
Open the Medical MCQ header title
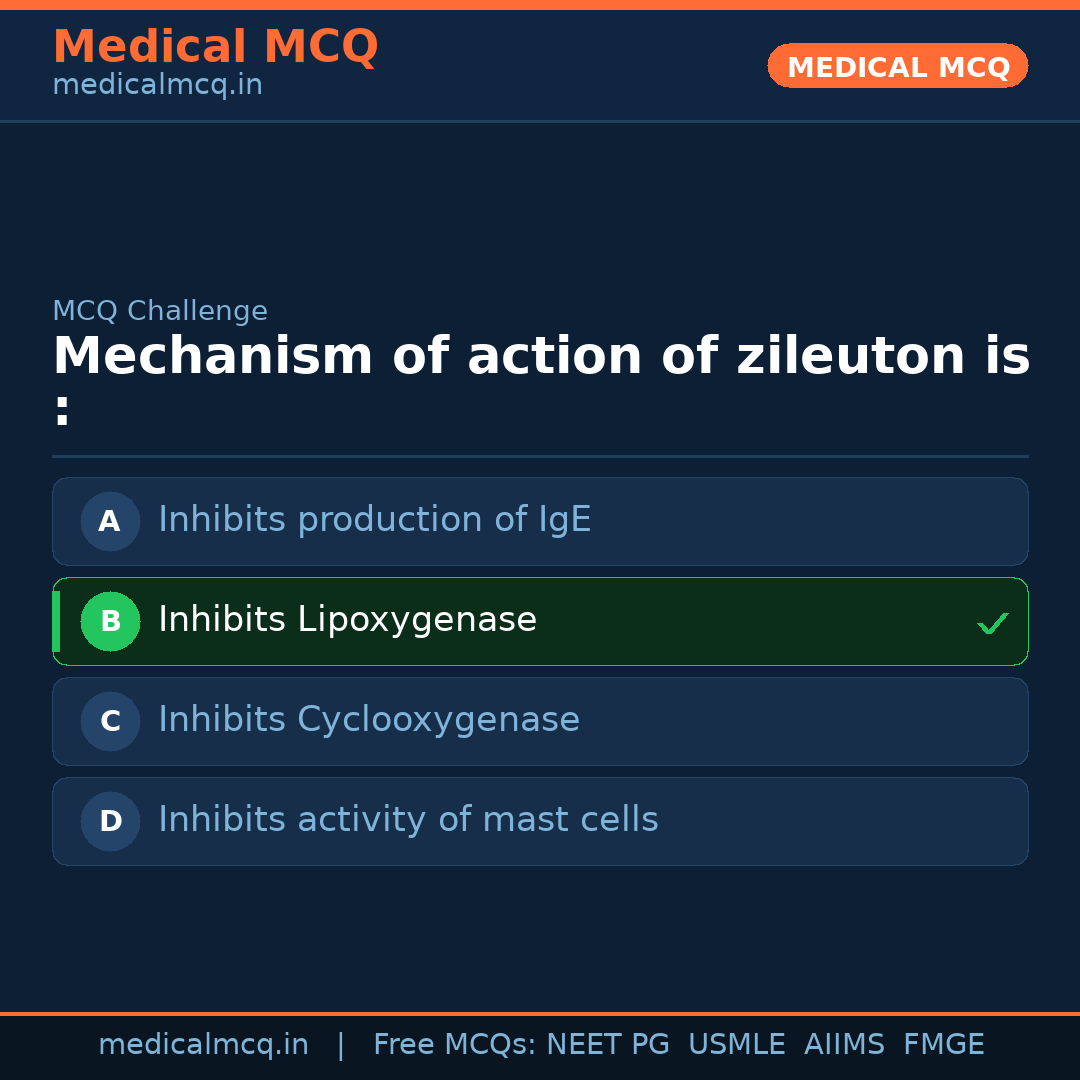215,47
